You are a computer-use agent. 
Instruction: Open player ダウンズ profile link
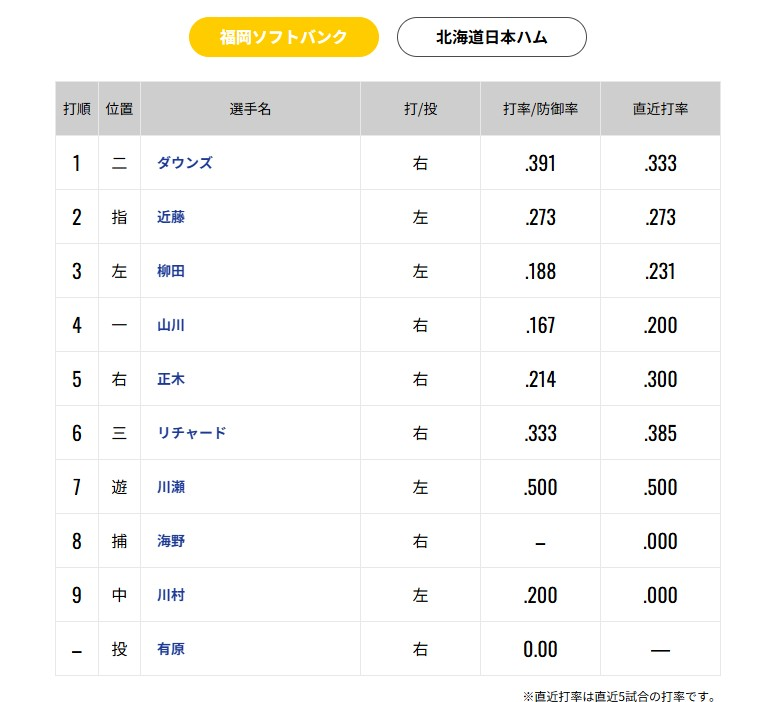click(x=185, y=163)
